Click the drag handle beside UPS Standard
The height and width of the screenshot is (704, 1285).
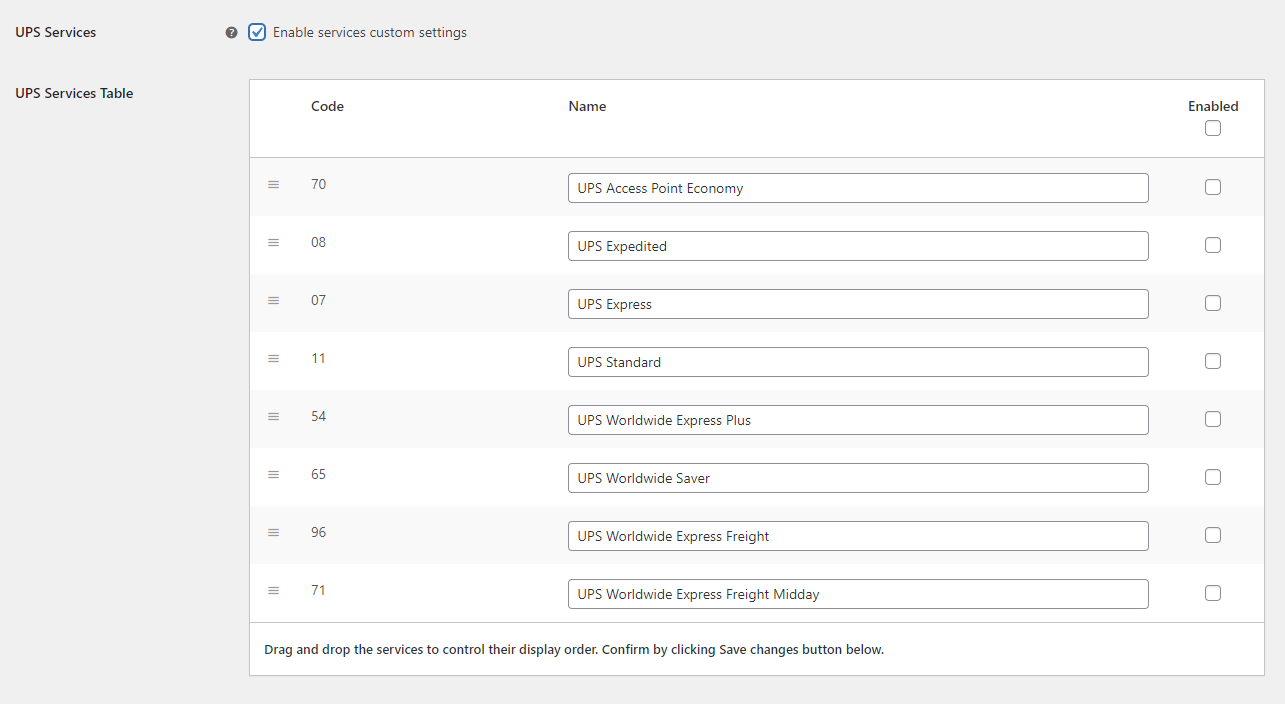(x=274, y=358)
